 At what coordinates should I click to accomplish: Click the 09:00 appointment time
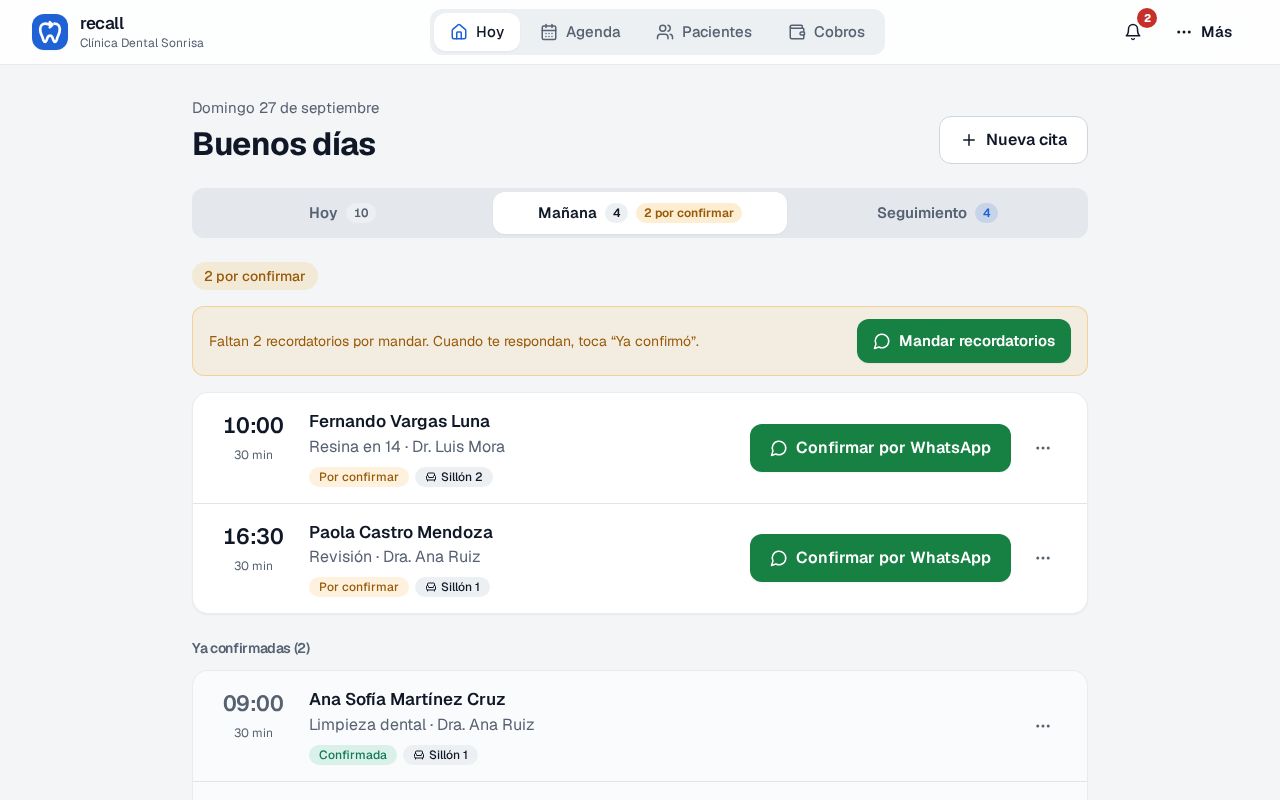pos(253,704)
